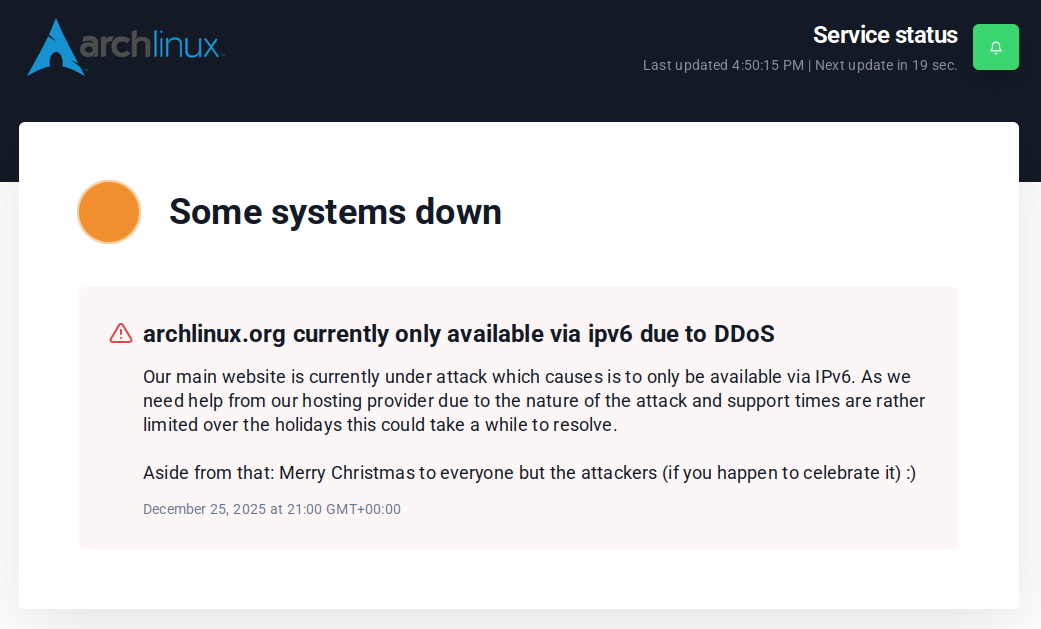The height and width of the screenshot is (629, 1041).
Task: Click the "Our main website" paragraph opening
Action: click(207, 377)
